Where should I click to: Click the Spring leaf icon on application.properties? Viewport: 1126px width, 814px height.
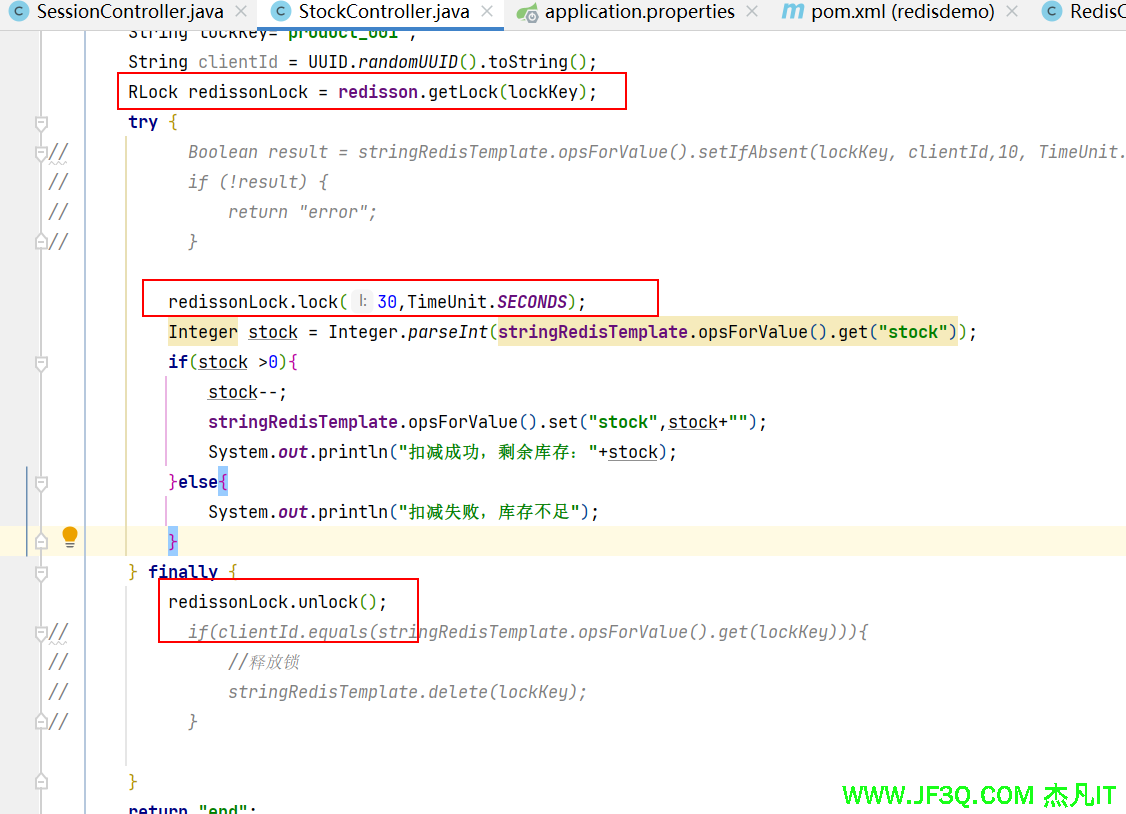527,13
